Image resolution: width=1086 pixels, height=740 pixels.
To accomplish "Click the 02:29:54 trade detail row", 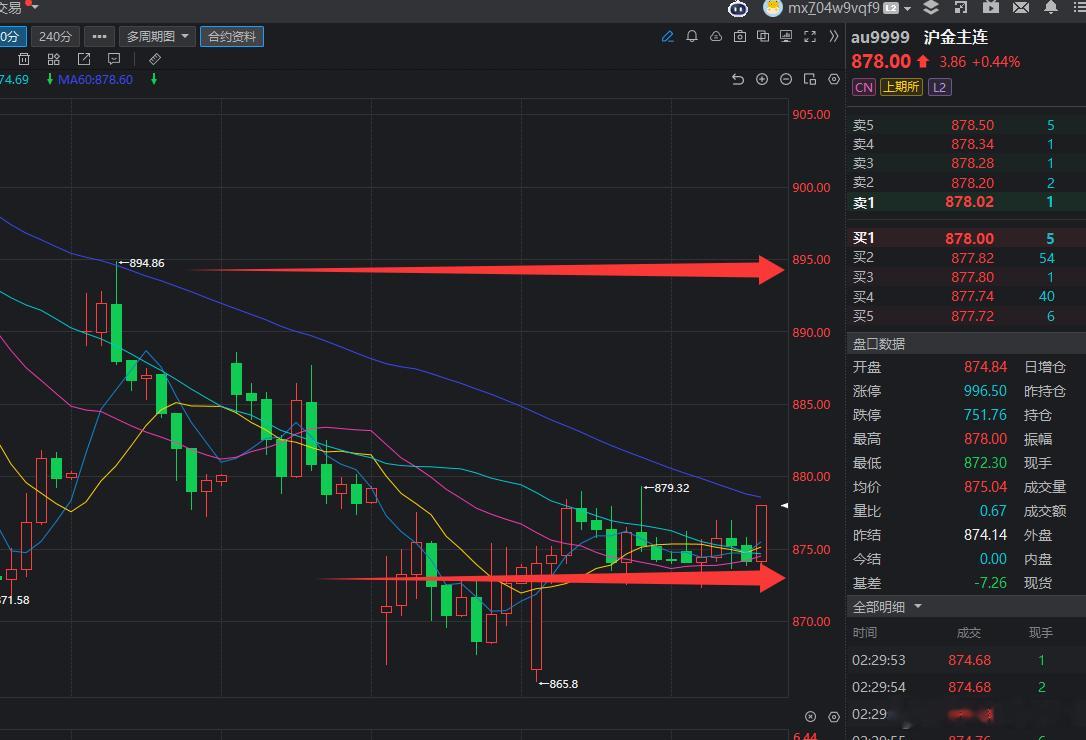I will pyautogui.click(x=966, y=687).
